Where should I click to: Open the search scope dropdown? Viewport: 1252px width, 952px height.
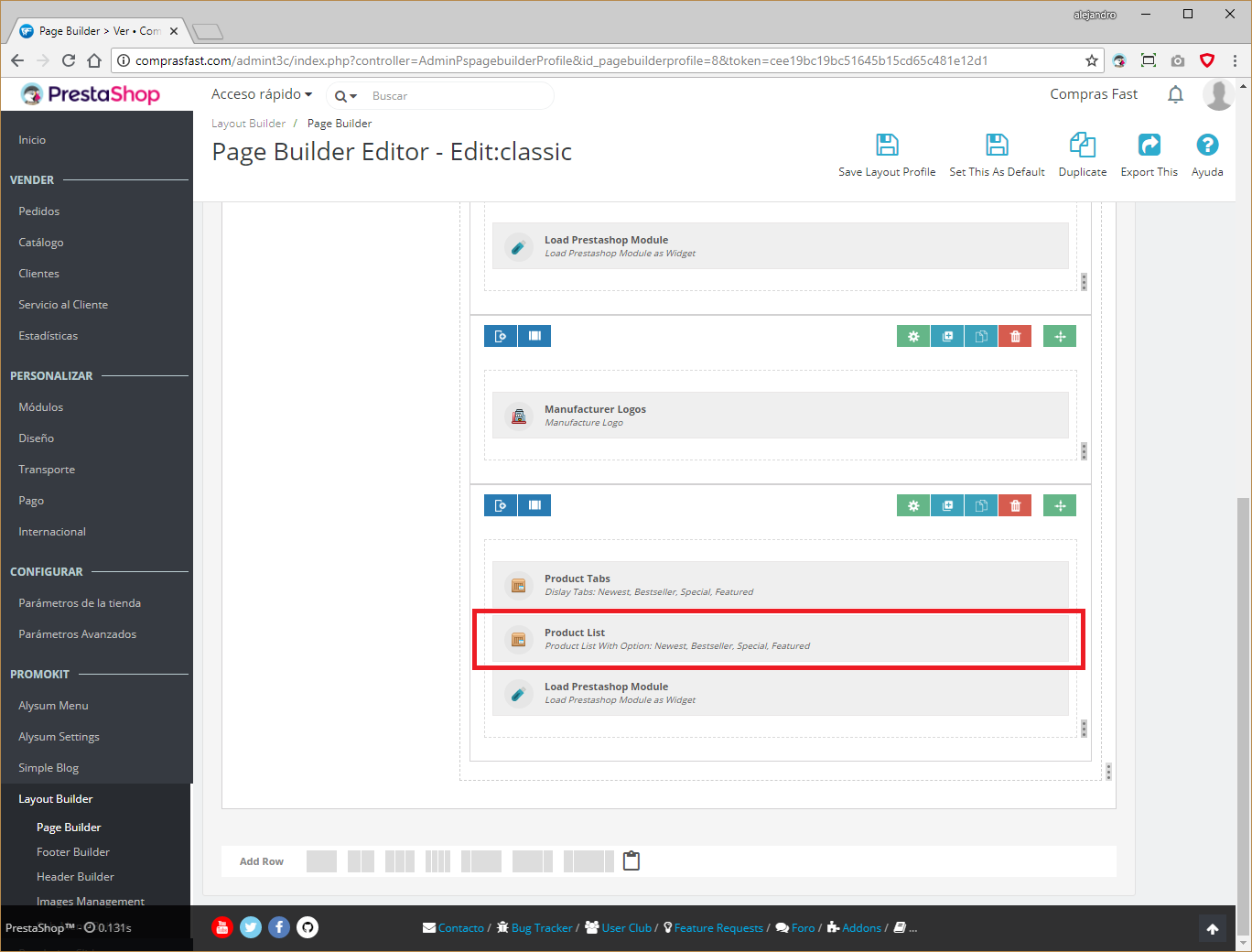pyautogui.click(x=345, y=95)
